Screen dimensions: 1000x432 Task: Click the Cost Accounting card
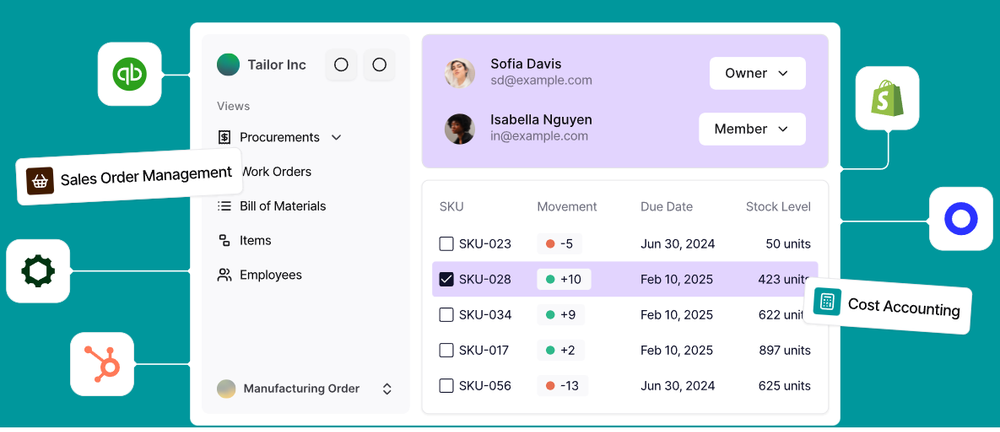pos(887,306)
